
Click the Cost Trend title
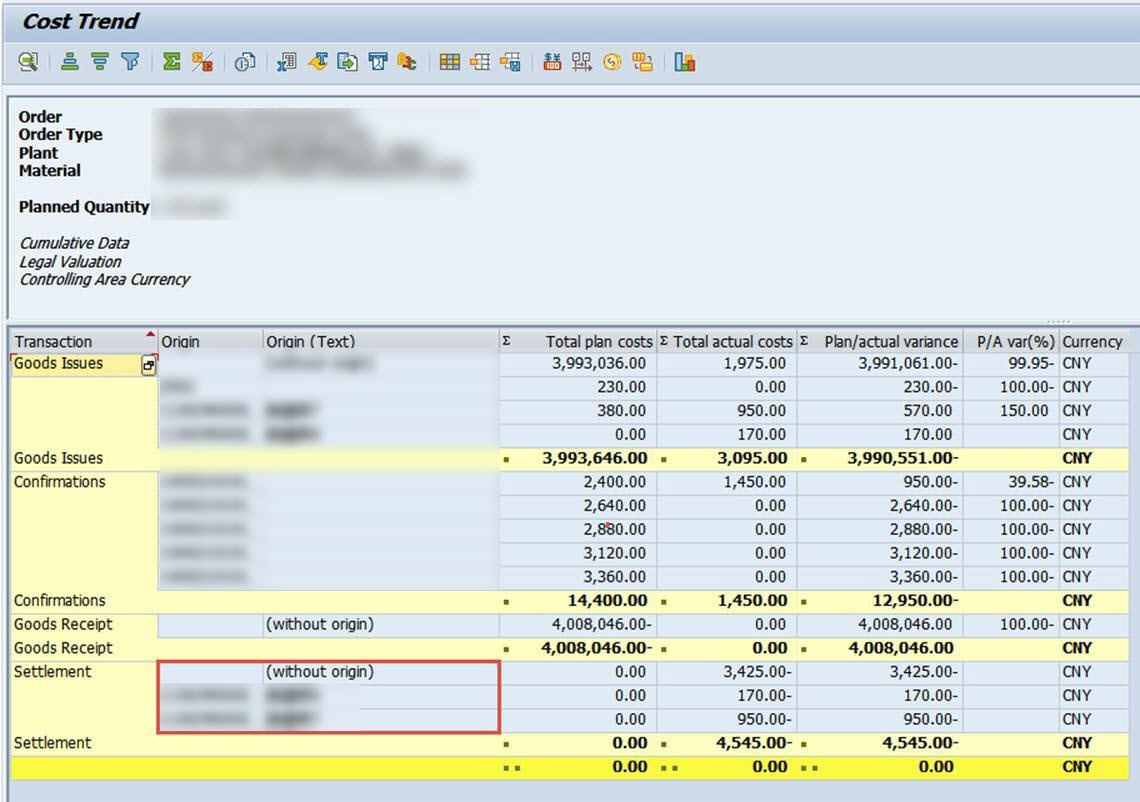(80, 22)
